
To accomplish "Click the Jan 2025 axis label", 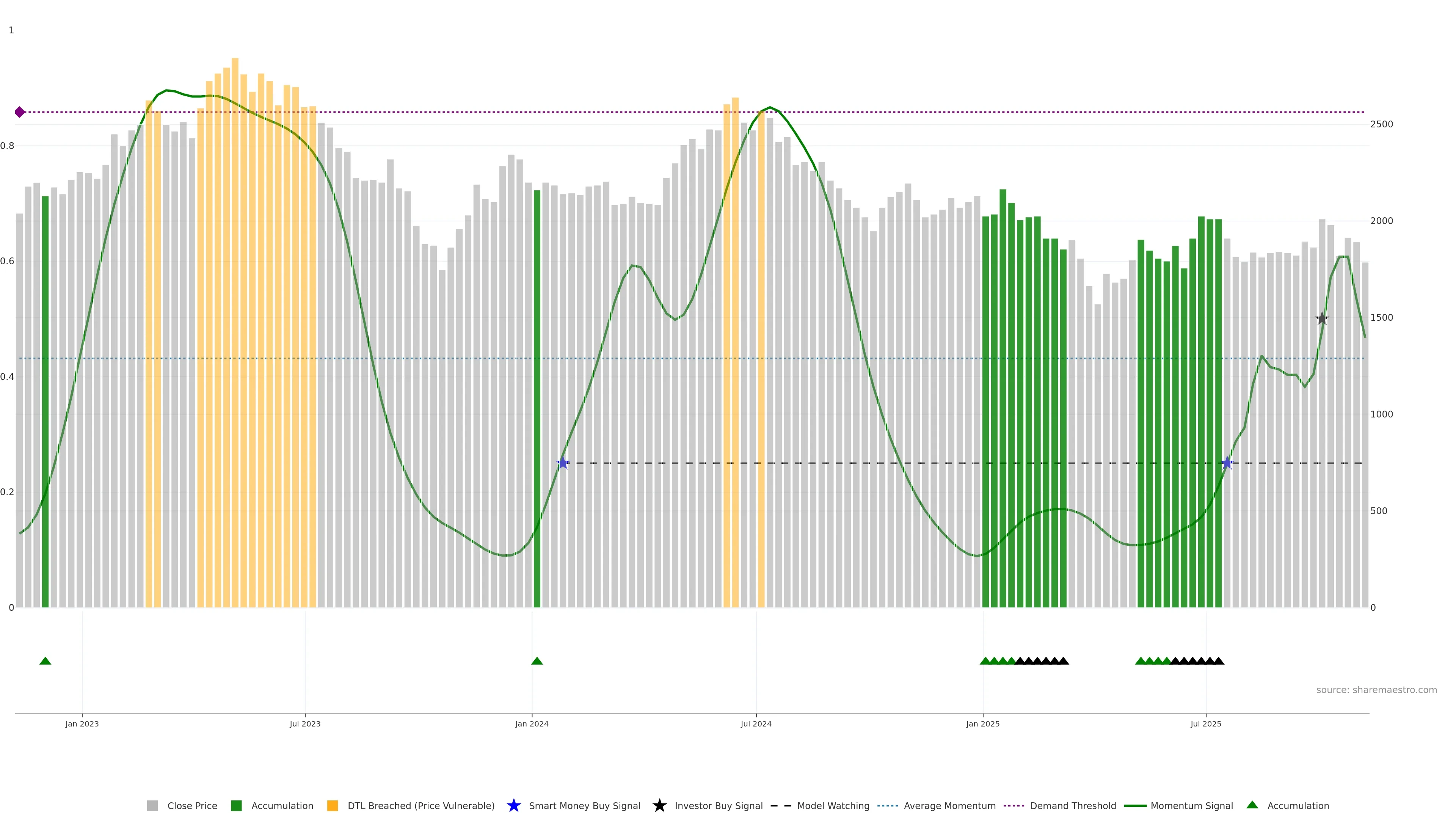I will (982, 723).
